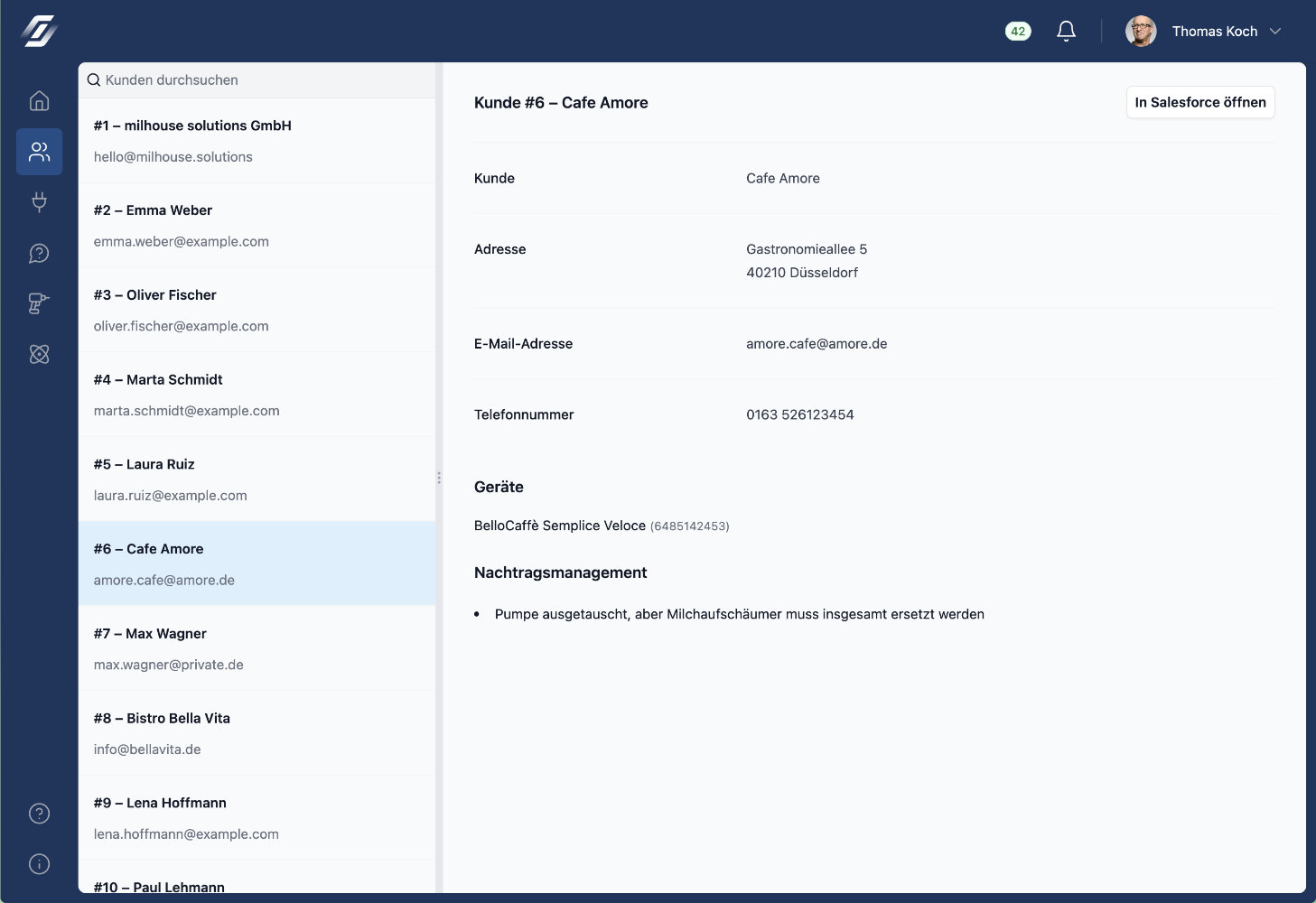Select the Customers people icon in sidebar

click(x=39, y=151)
